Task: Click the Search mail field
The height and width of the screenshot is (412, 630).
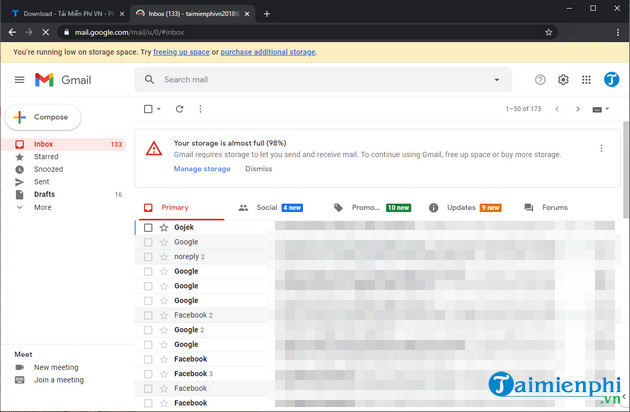Action: 323,80
